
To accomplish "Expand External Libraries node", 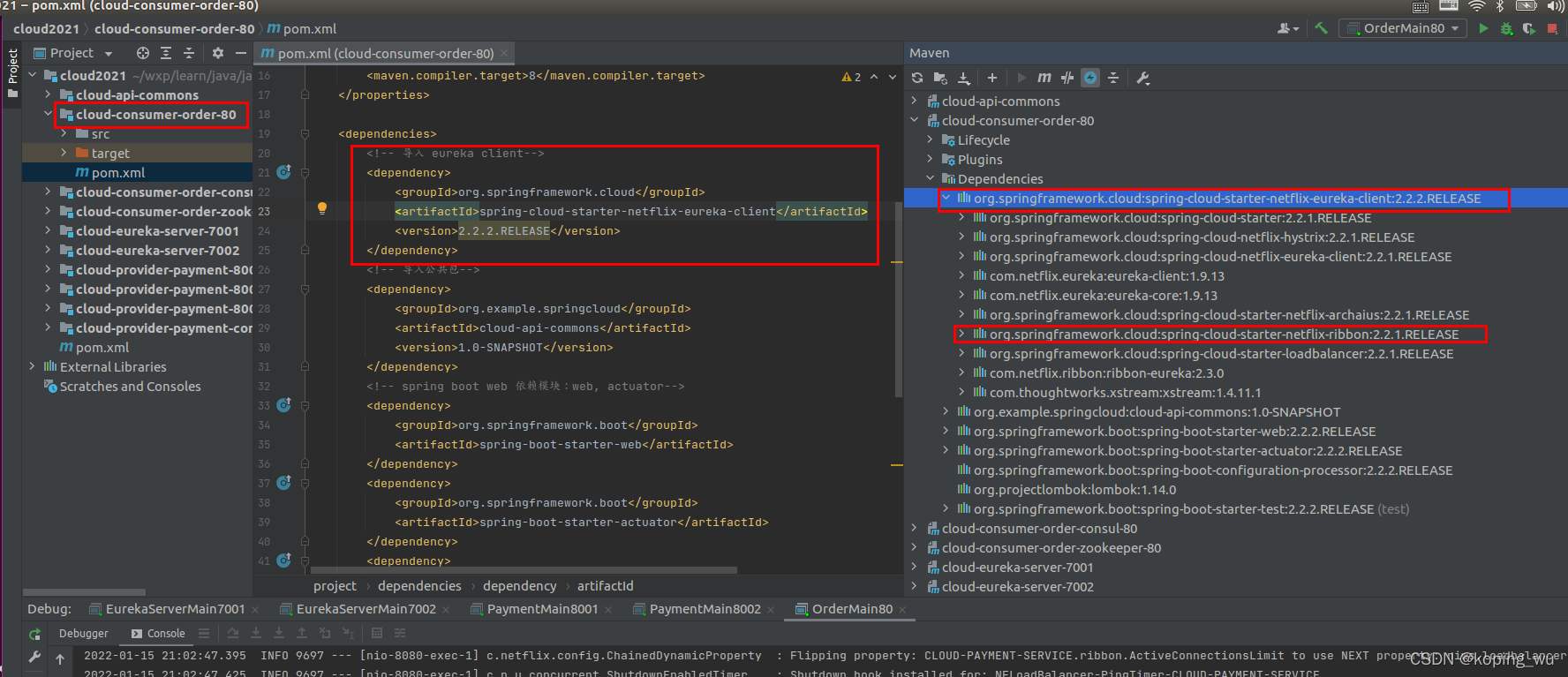I will (x=32, y=366).
